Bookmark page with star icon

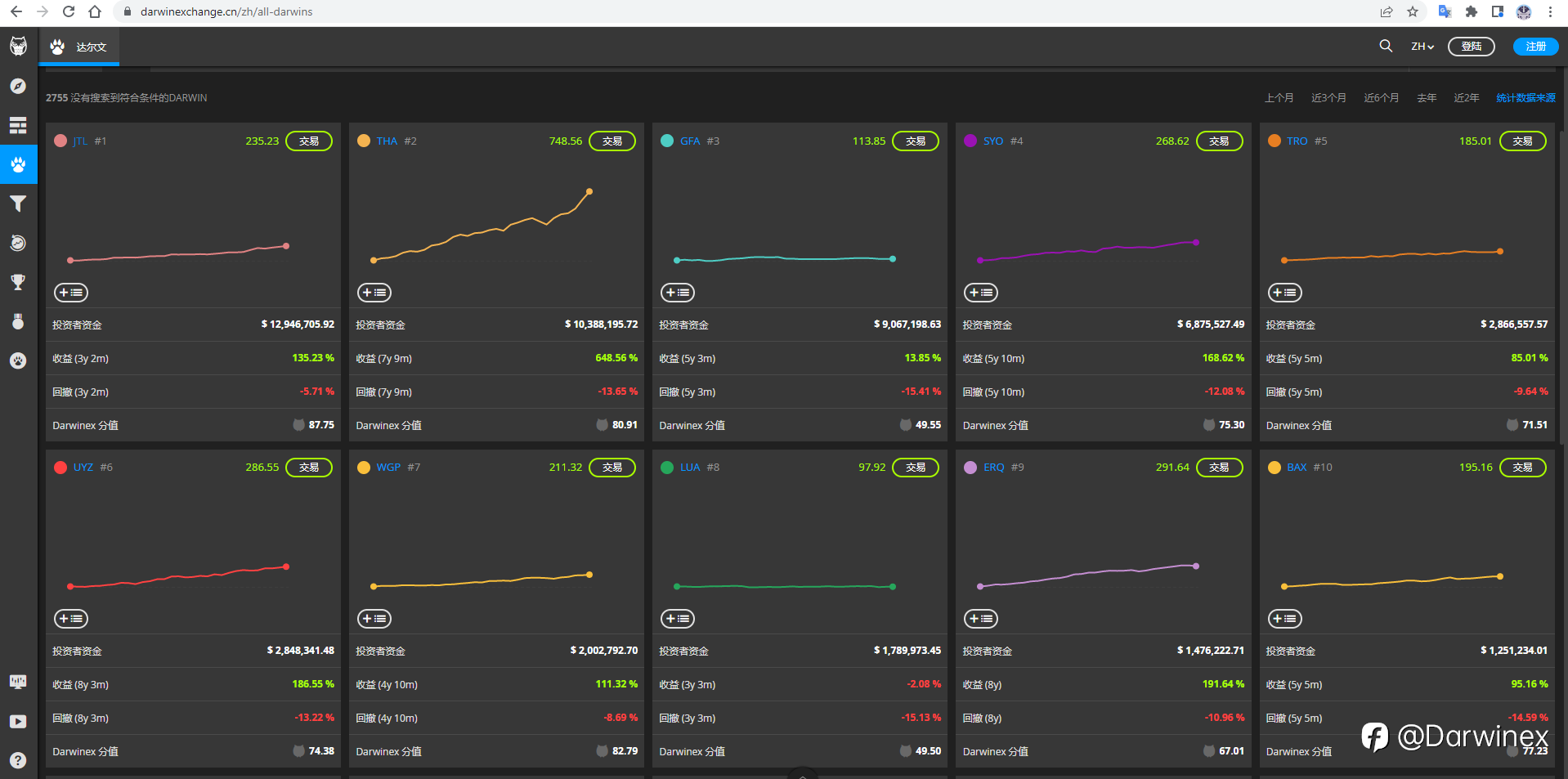point(1413,11)
